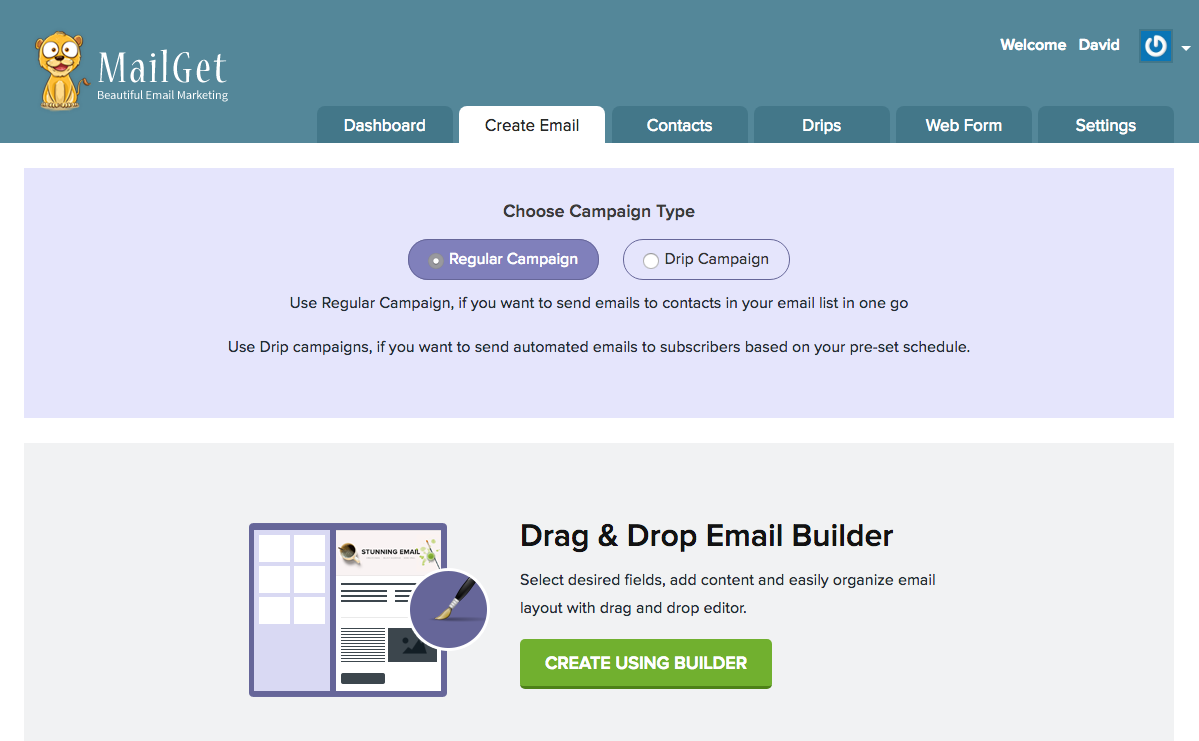This screenshot has width=1199, height=741.
Task: Select the Create Email tab
Action: pos(531,125)
